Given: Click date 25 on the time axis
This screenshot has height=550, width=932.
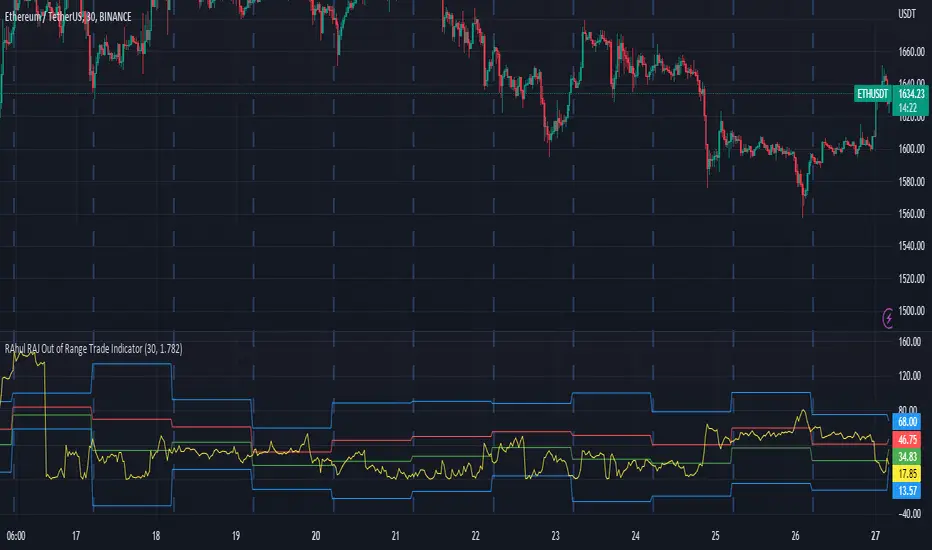Looking at the screenshot, I should (x=716, y=536).
